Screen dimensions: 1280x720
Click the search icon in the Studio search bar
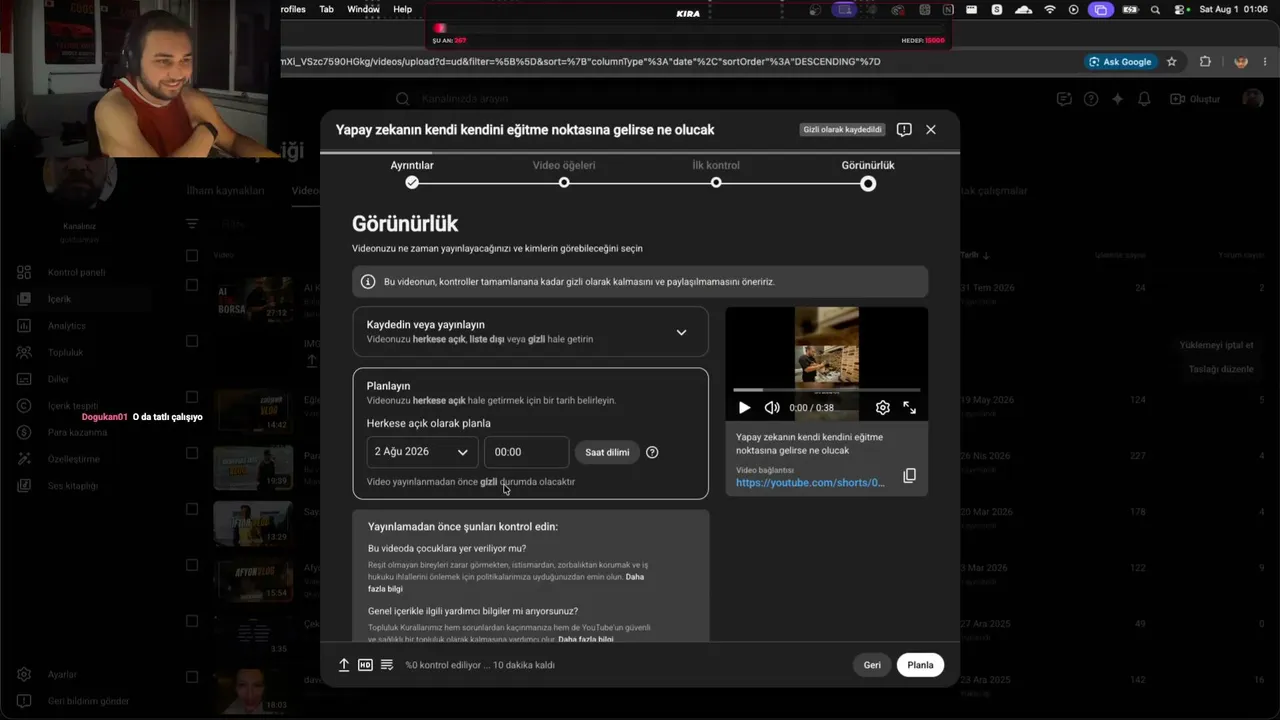[x=403, y=99]
